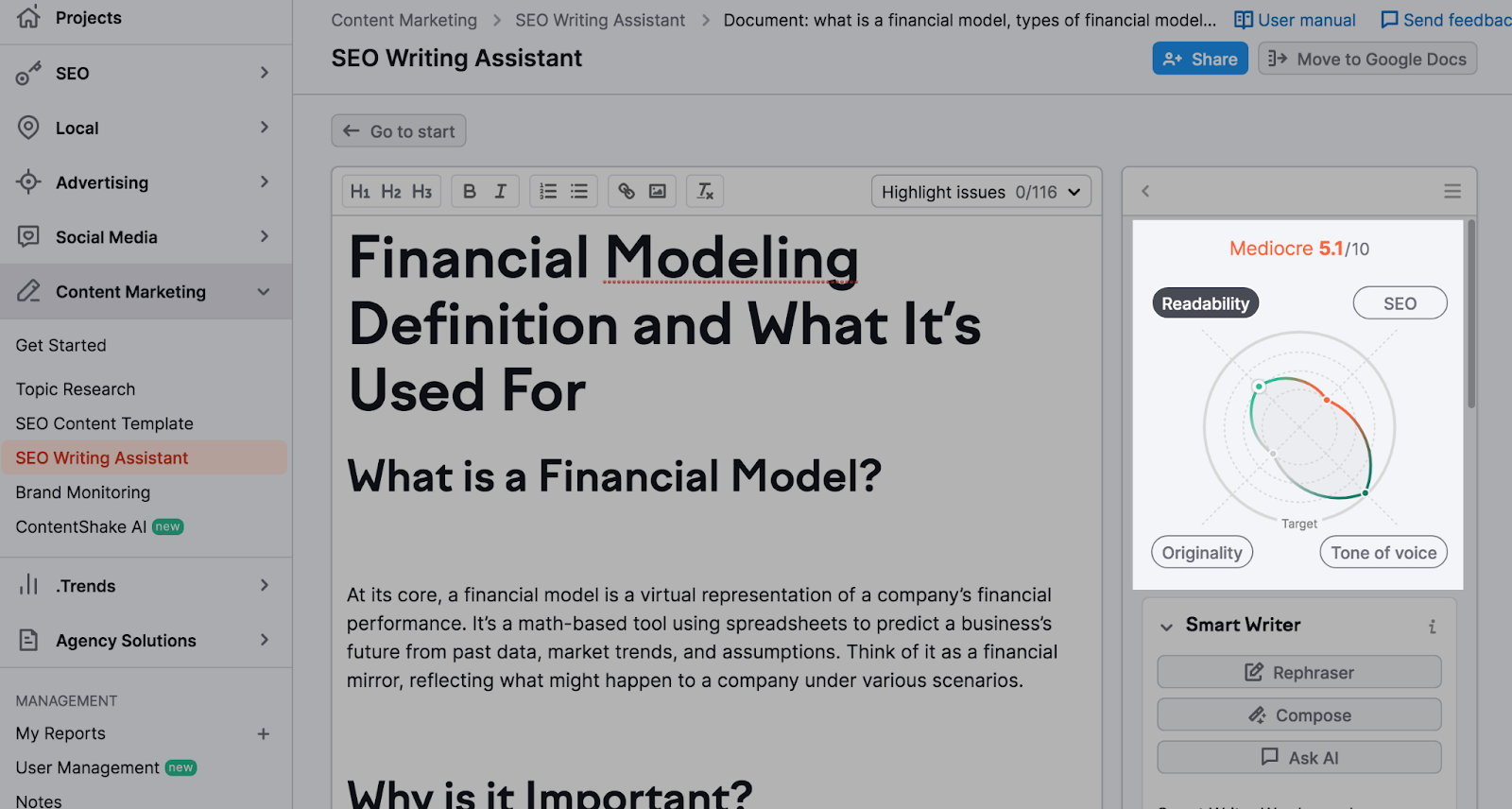Viewport: 1512px width, 809px height.
Task: Open the Highlight issues dropdown
Action: [980, 192]
